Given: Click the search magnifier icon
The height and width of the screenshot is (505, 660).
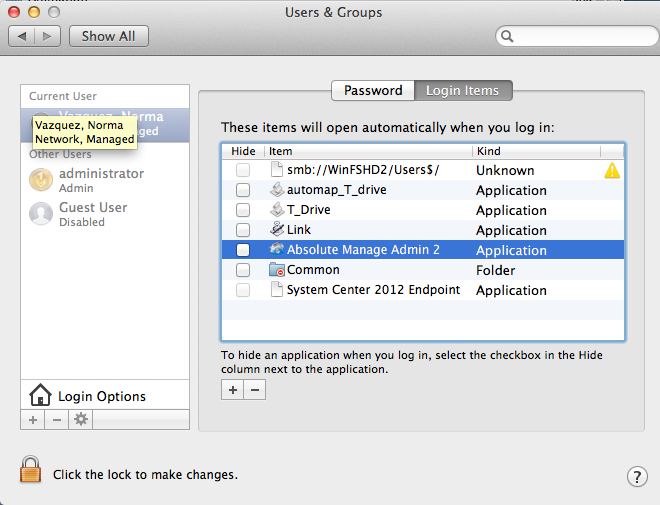Looking at the screenshot, I should (507, 37).
